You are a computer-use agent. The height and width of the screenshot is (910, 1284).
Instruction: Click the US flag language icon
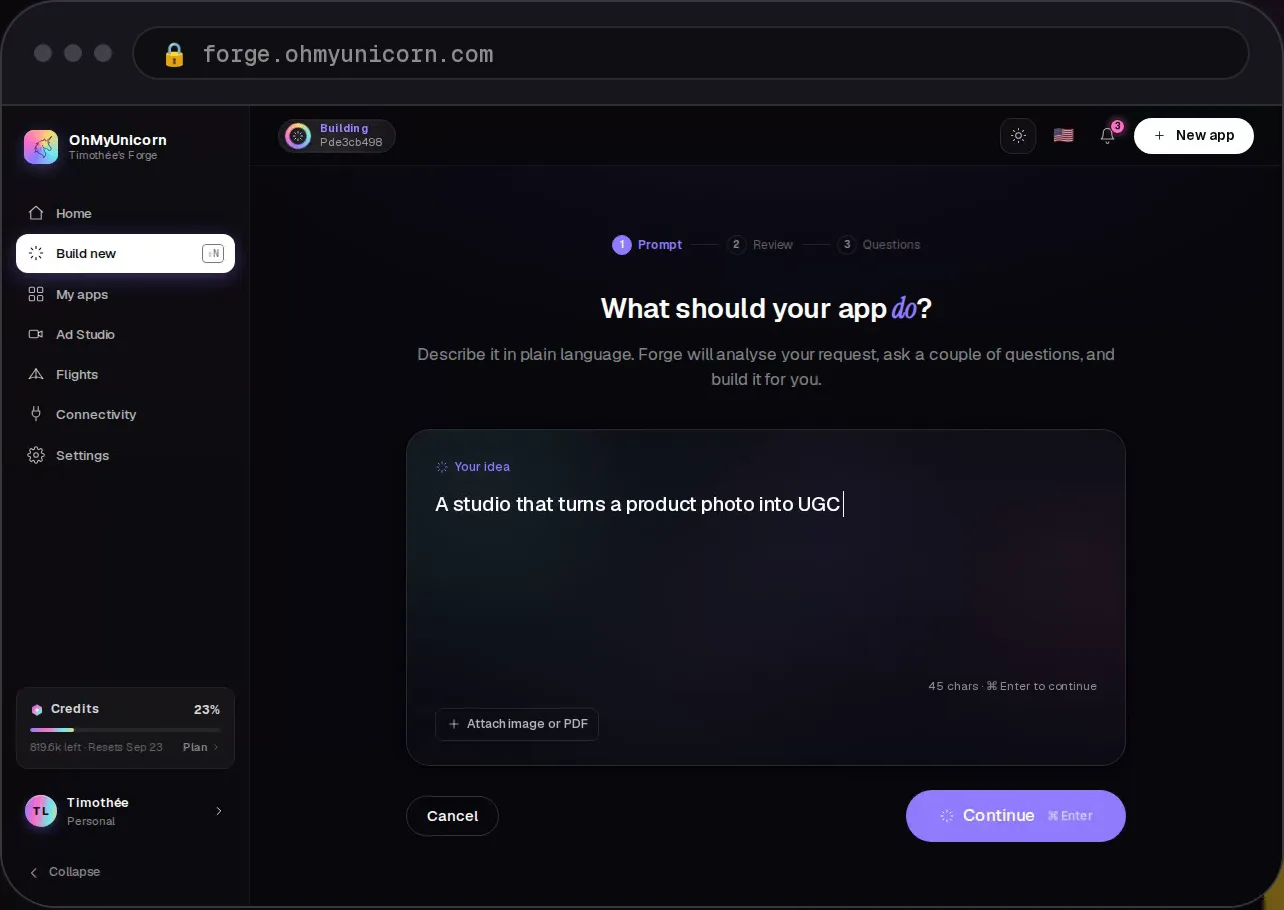pos(1063,135)
